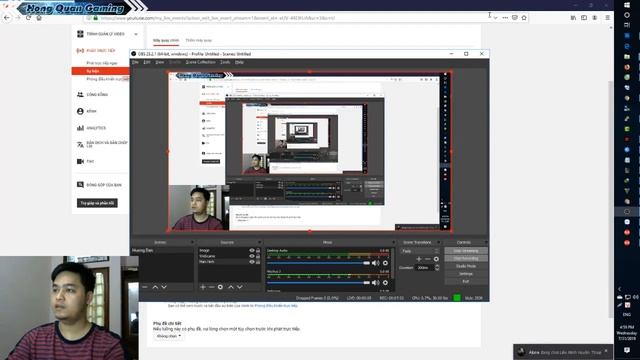Lock the Webcam source
This screenshot has height=360, width=640.
258,256
